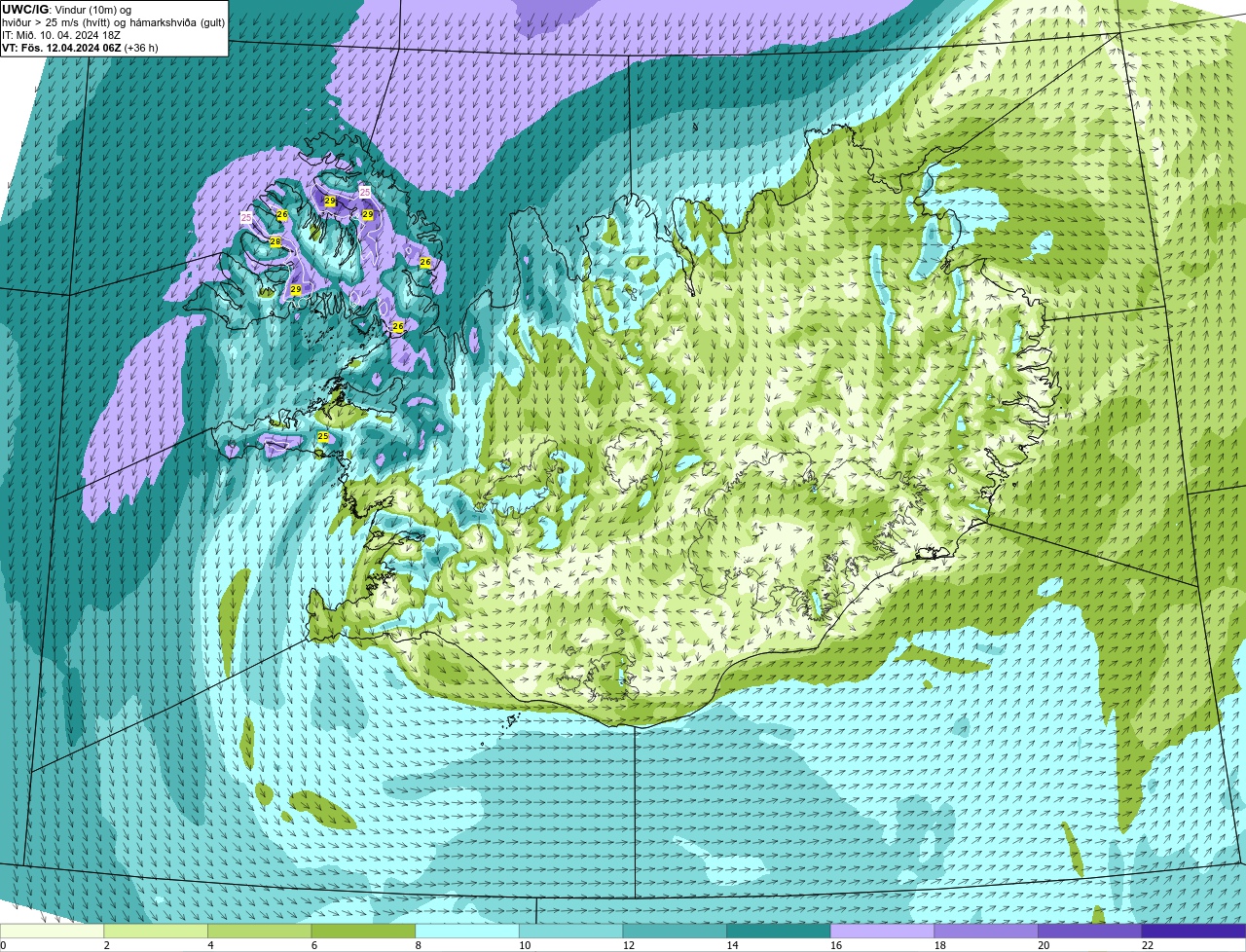
Task: Click the 'hviður > 25 m/s (hvítt)' description line
Action: coord(113,22)
